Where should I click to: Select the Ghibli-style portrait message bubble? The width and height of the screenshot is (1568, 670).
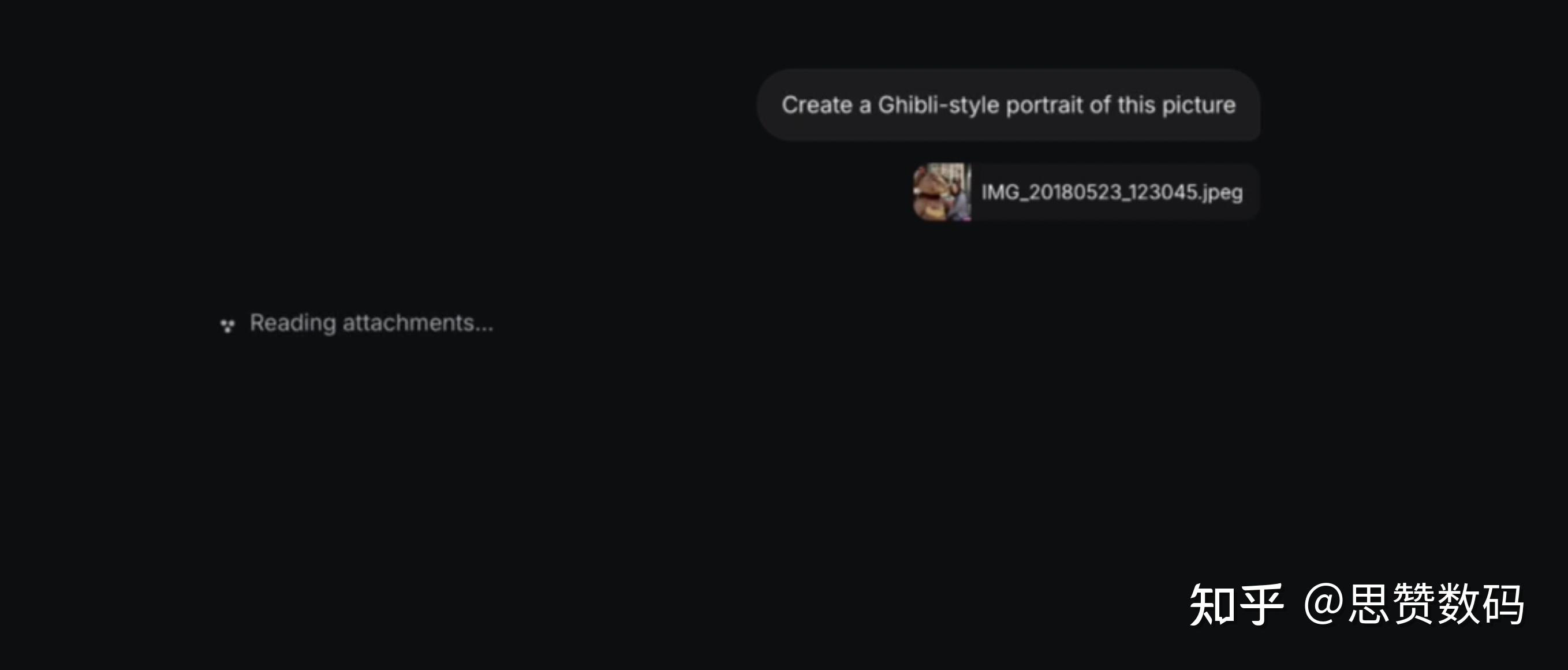pyautogui.click(x=1009, y=105)
